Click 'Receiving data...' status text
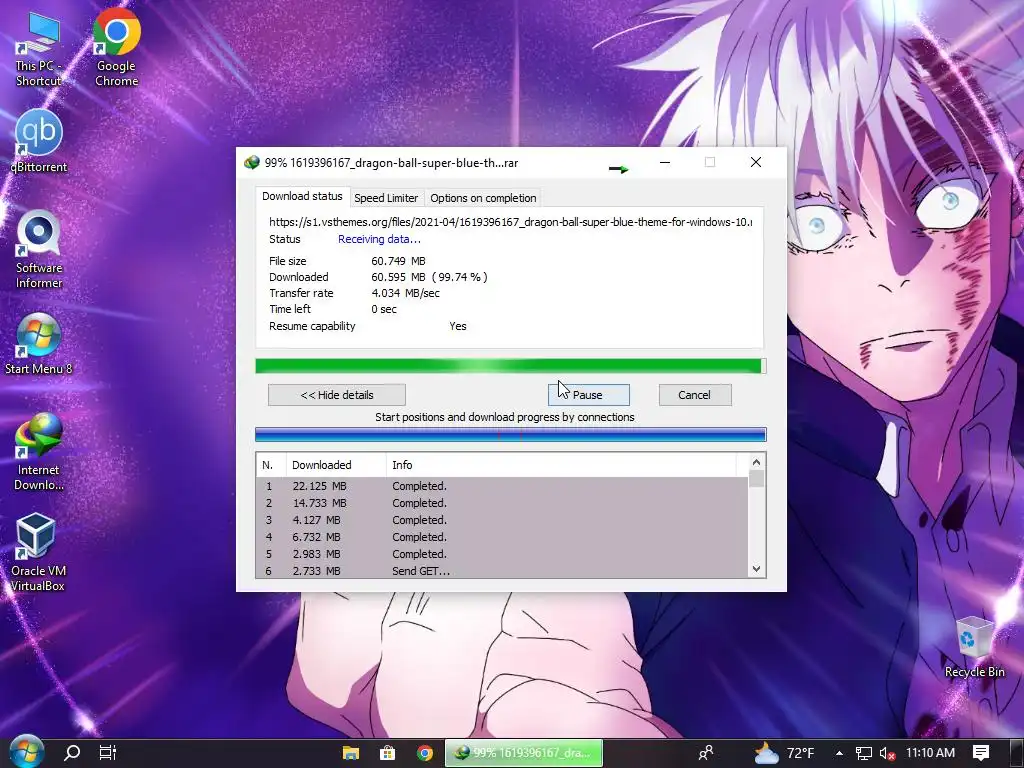 click(x=379, y=239)
